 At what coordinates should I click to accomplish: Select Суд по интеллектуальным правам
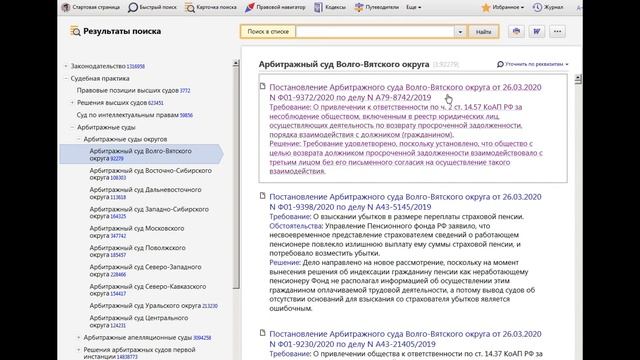[135, 115]
